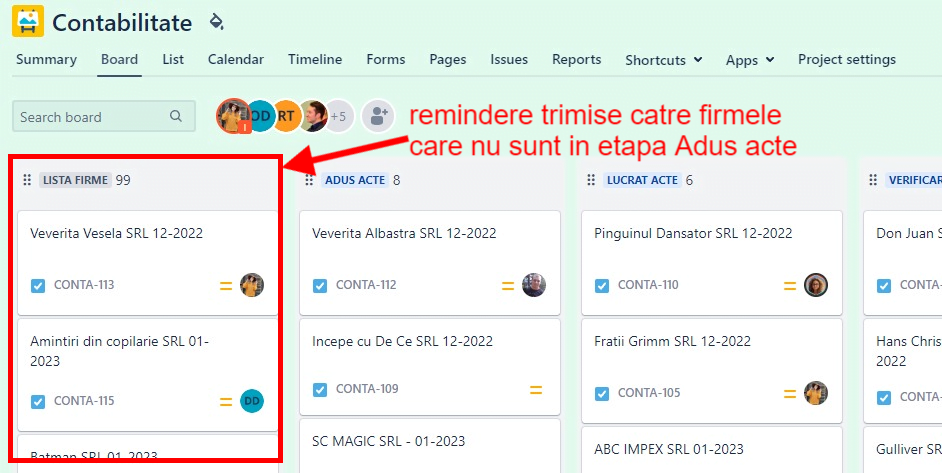This screenshot has width=942, height=473.
Task: Open Project settings
Action: 846,60
